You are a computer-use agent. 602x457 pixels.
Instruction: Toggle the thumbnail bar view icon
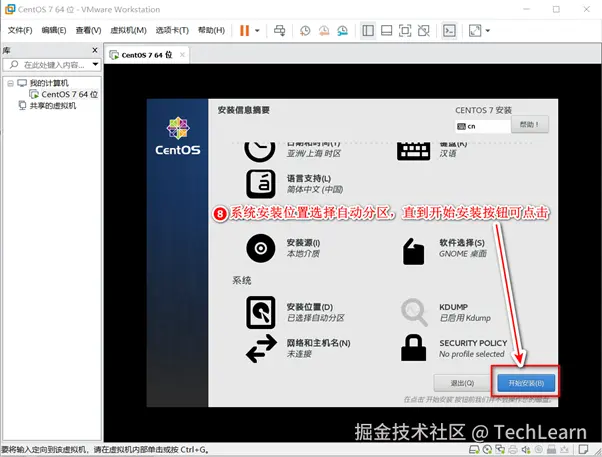386,30
